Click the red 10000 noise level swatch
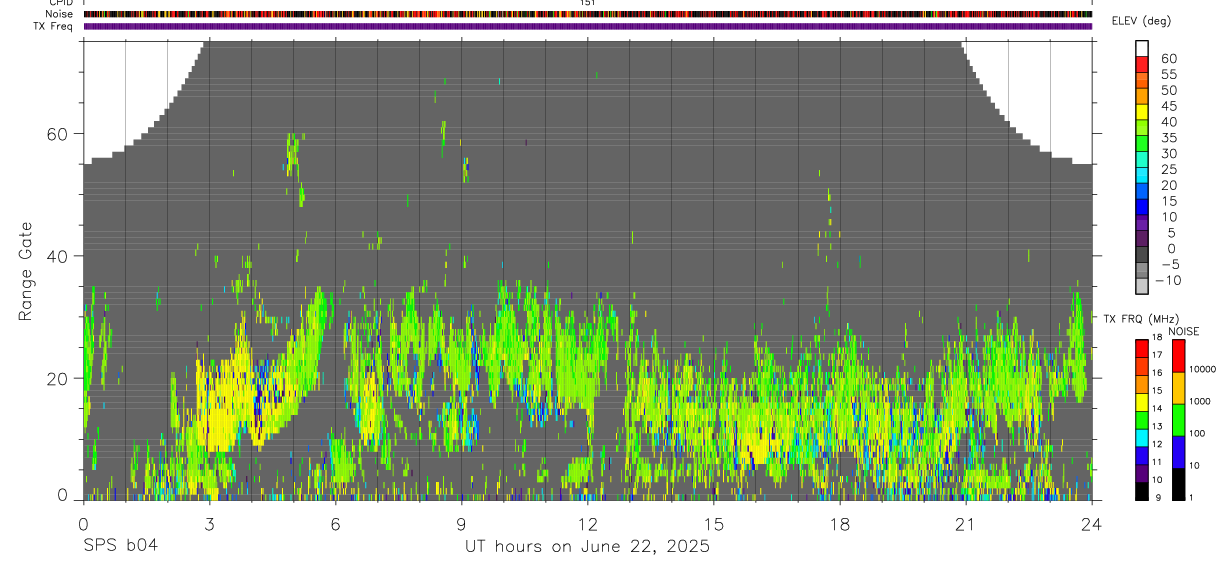Image resolution: width=1228 pixels, height=567 pixels. 1180,356
